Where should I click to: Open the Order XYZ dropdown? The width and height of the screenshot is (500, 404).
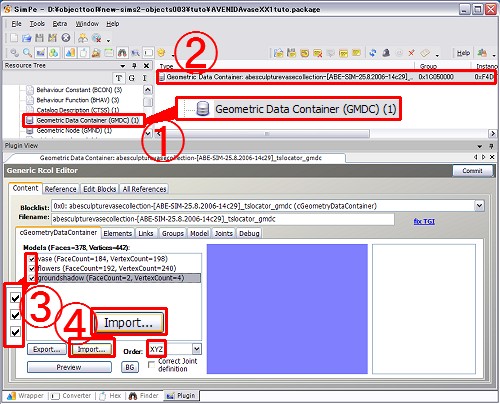[197, 349]
